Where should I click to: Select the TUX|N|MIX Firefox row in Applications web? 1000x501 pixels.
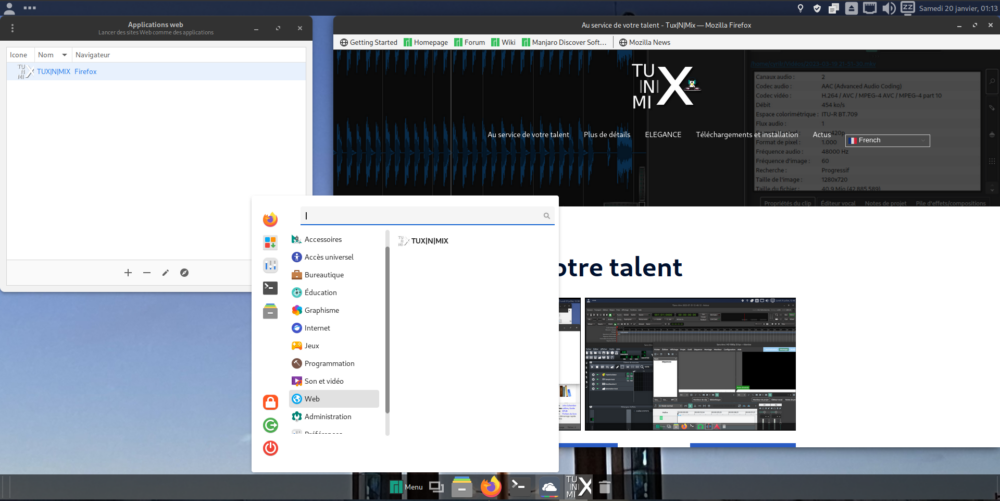pyautogui.click(x=156, y=71)
